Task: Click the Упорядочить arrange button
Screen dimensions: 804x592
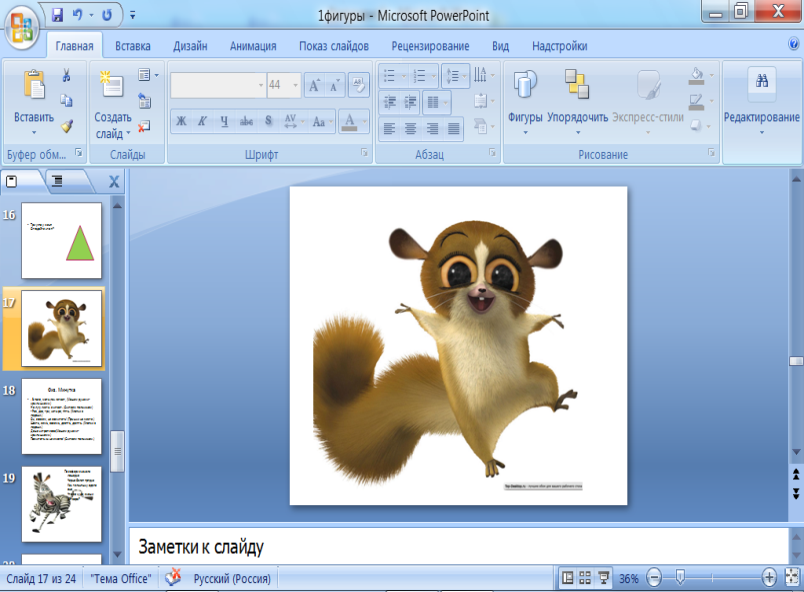Action: pyautogui.click(x=577, y=102)
